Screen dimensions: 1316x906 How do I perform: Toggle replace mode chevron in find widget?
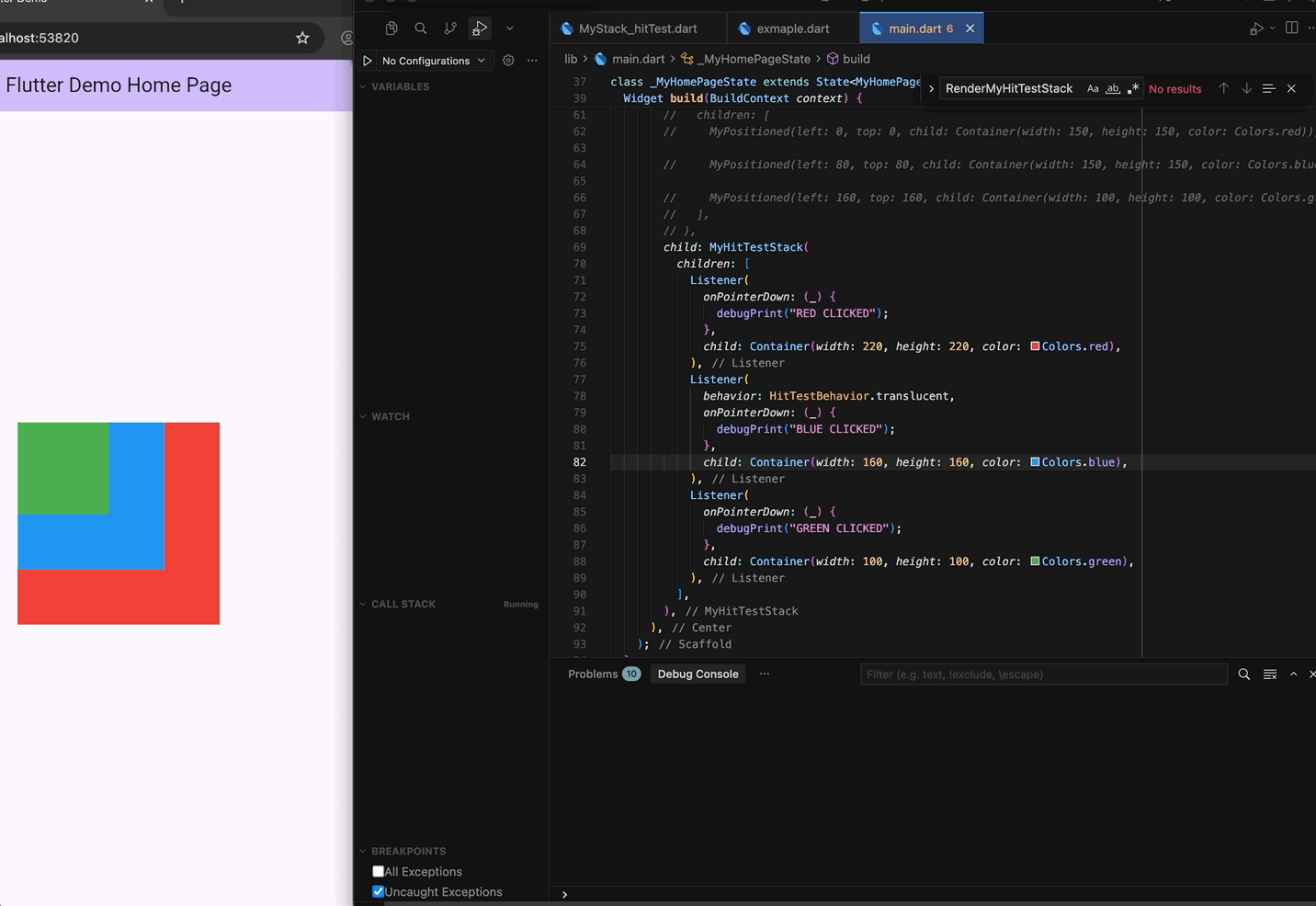point(931,89)
